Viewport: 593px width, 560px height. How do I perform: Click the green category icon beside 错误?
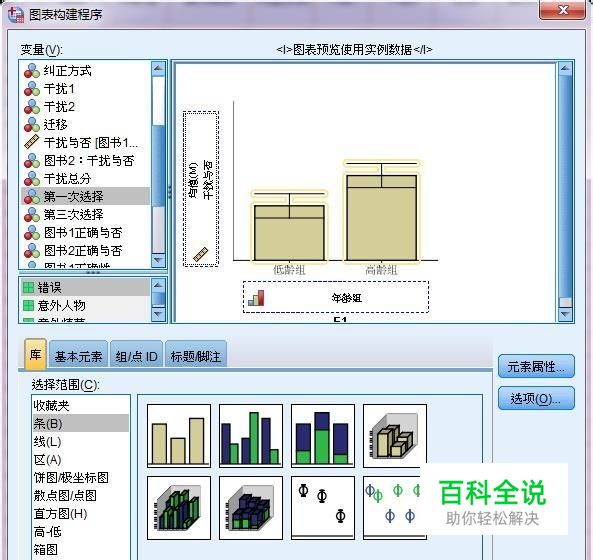tap(28, 288)
